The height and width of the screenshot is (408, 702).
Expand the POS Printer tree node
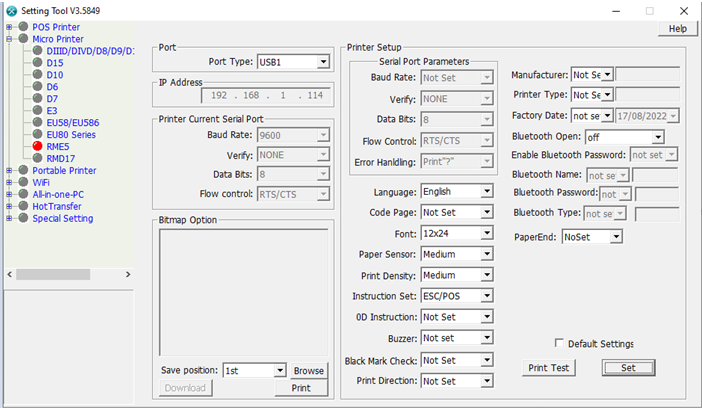coord(10,27)
